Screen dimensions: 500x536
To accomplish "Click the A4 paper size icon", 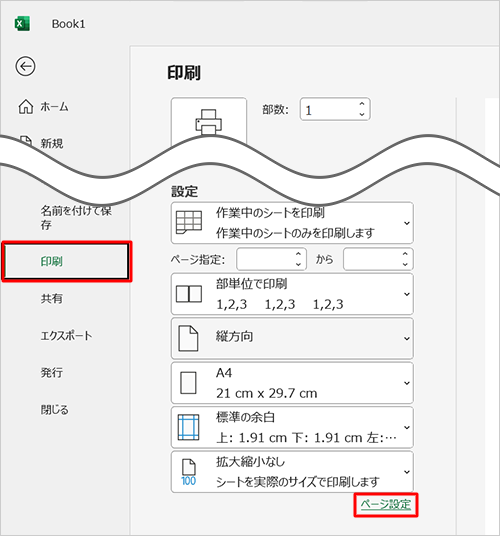I will [x=188, y=383].
